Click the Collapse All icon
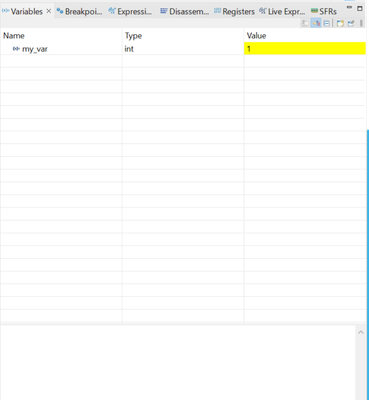The image size is (369, 400). coord(327,23)
